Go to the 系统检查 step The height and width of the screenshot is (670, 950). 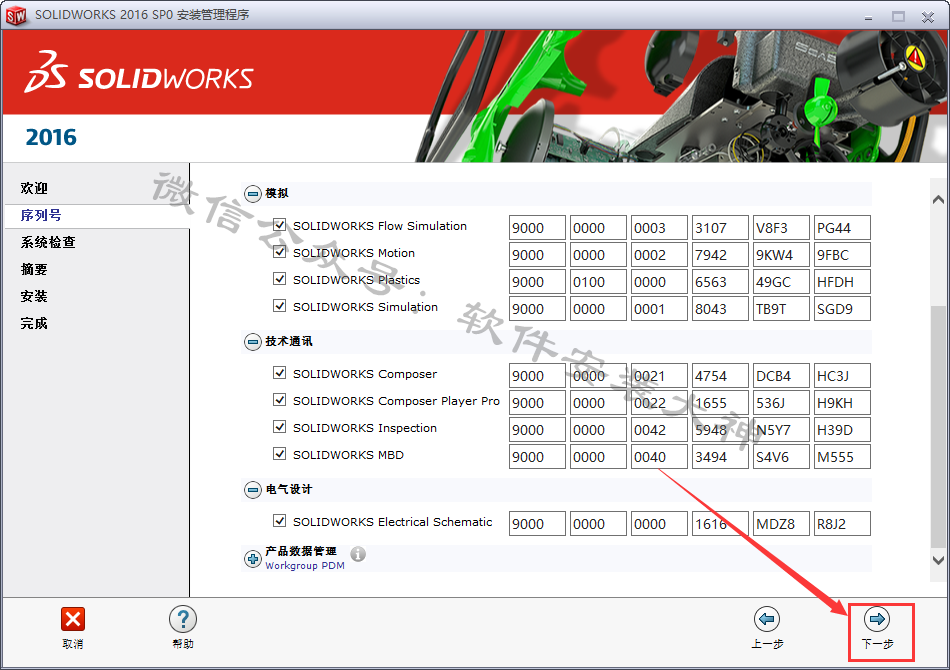point(48,242)
